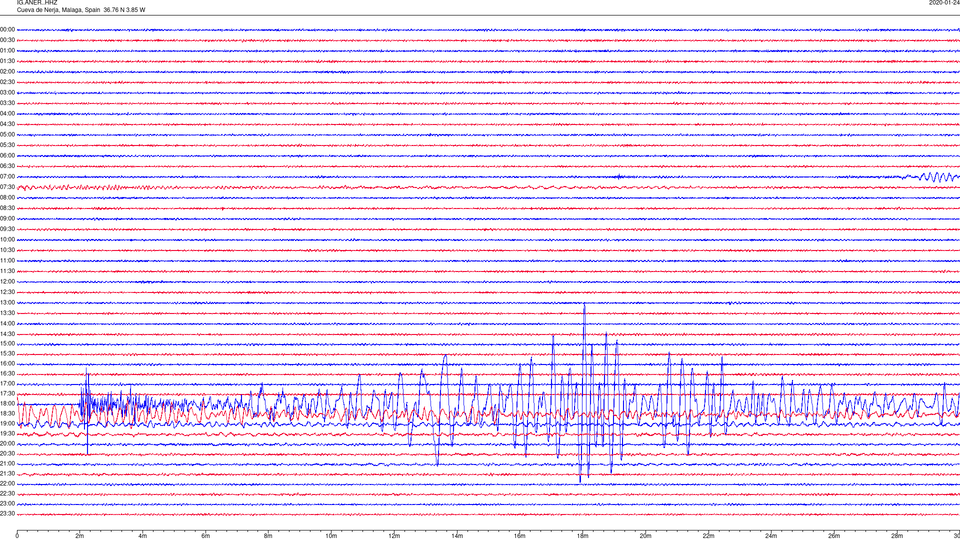Screen dimensions: 960x540
Task: Select the 03:30 row label
Action: click(7, 103)
